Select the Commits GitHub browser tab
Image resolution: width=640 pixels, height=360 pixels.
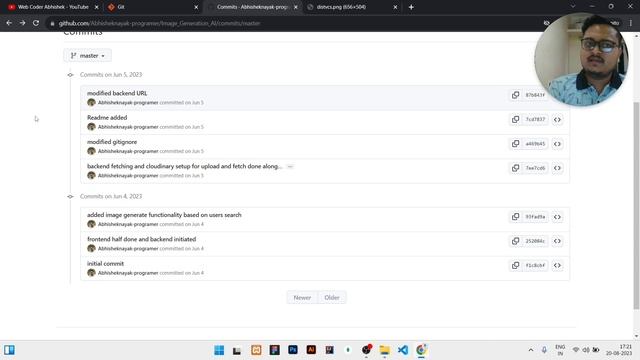click(252, 7)
